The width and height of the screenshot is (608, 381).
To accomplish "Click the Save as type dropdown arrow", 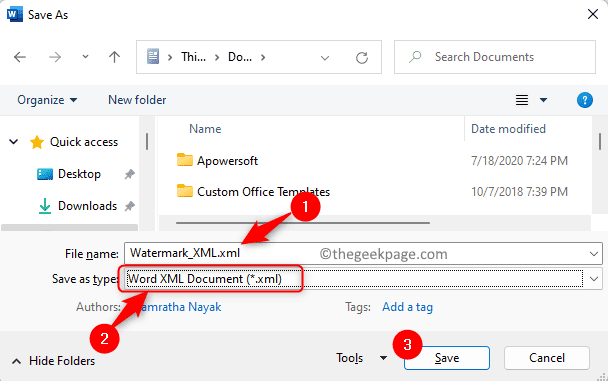I will [x=594, y=279].
